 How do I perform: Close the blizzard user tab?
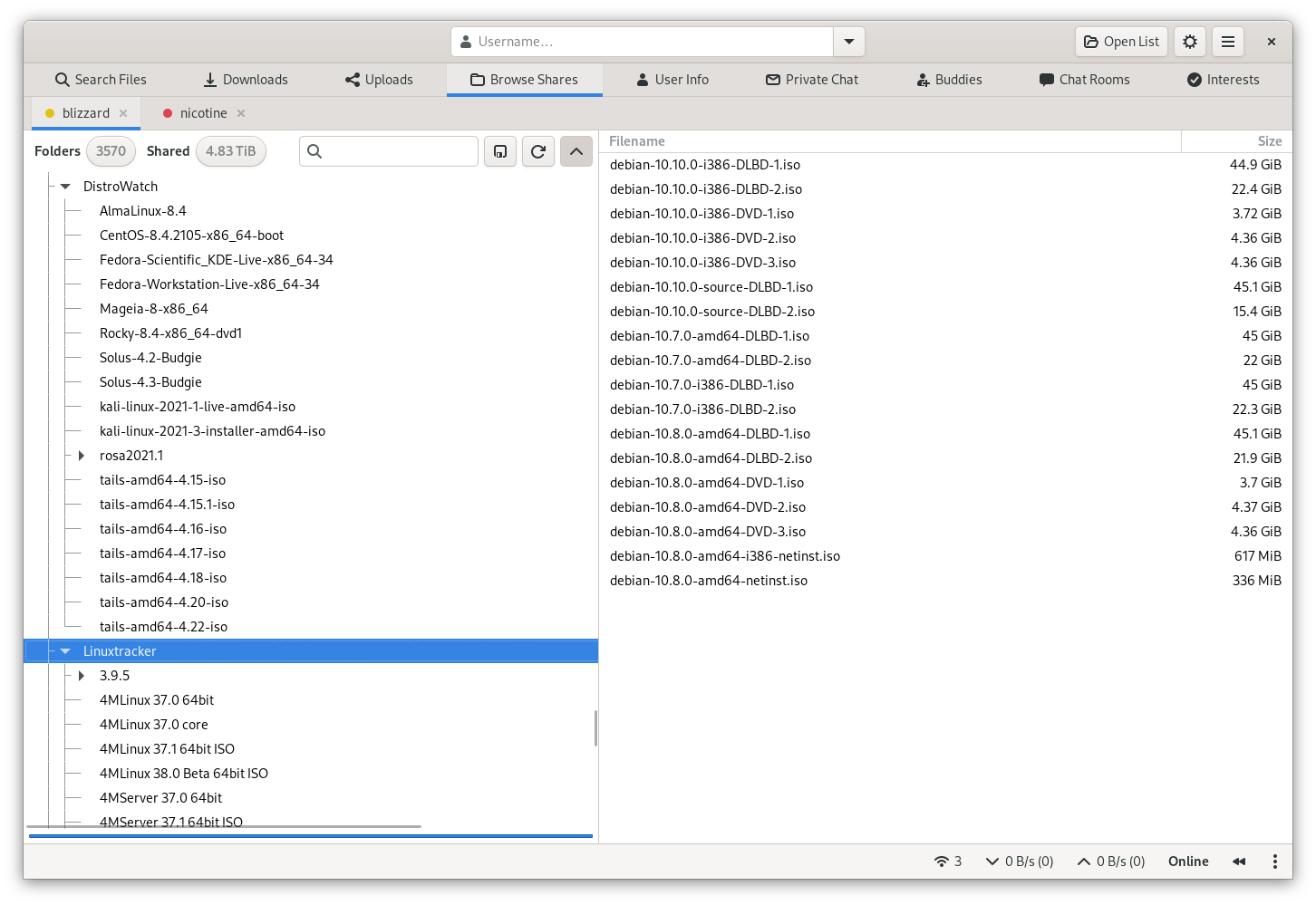click(123, 113)
